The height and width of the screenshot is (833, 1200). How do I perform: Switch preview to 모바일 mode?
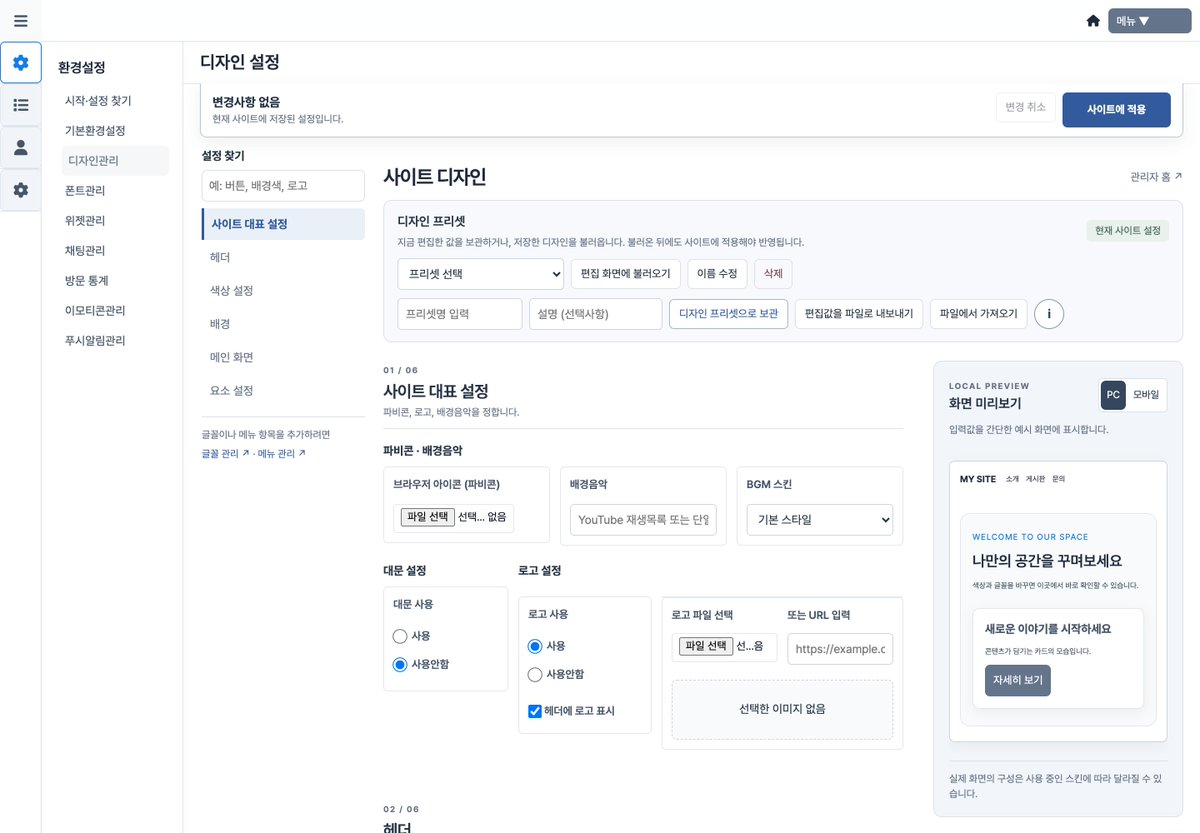1147,395
